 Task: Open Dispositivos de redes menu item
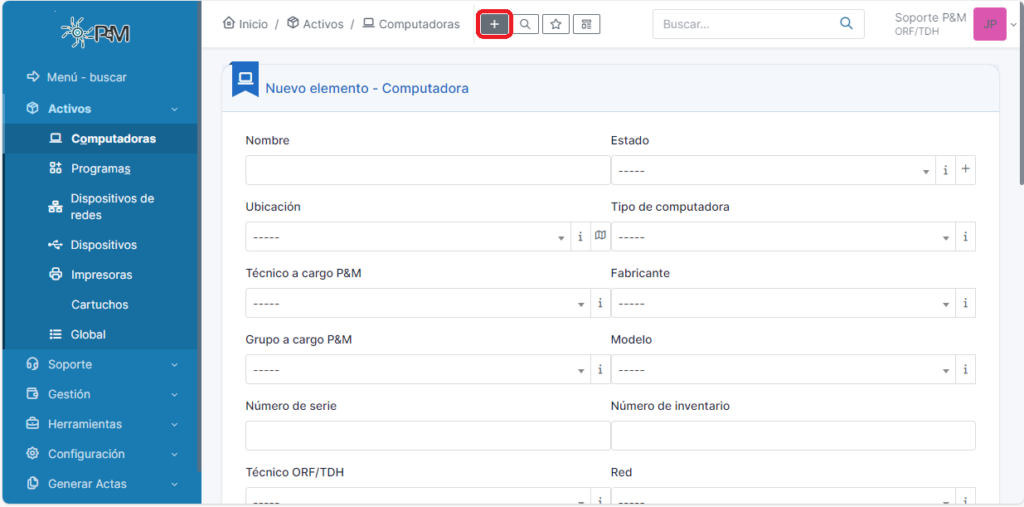click(x=111, y=207)
